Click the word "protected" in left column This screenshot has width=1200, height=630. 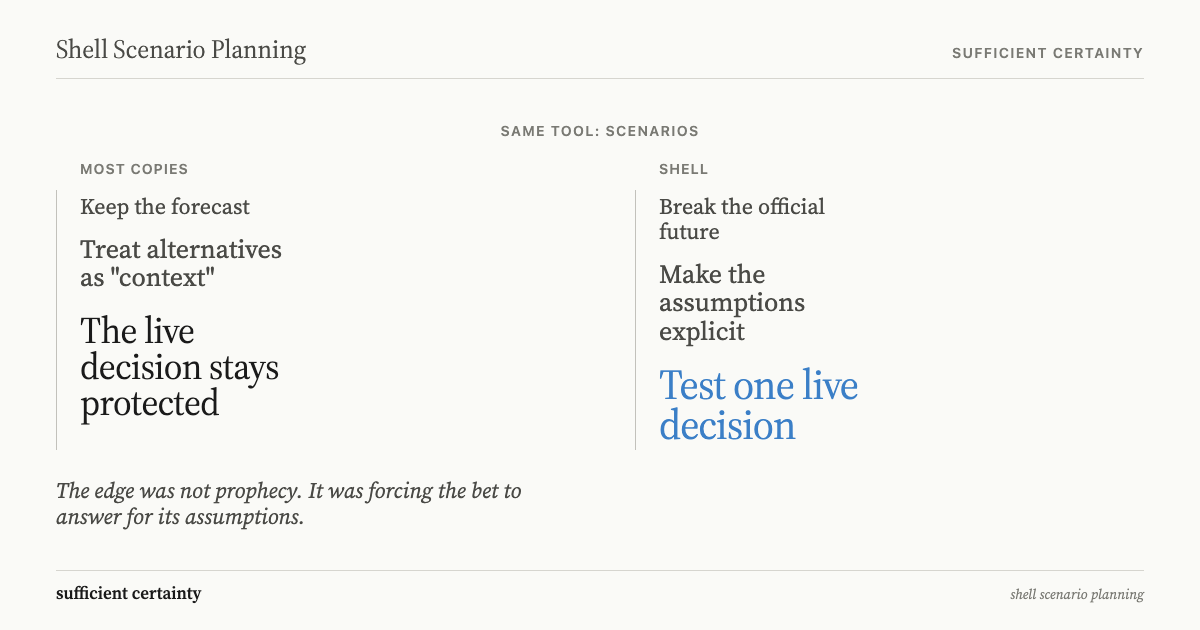[150, 405]
